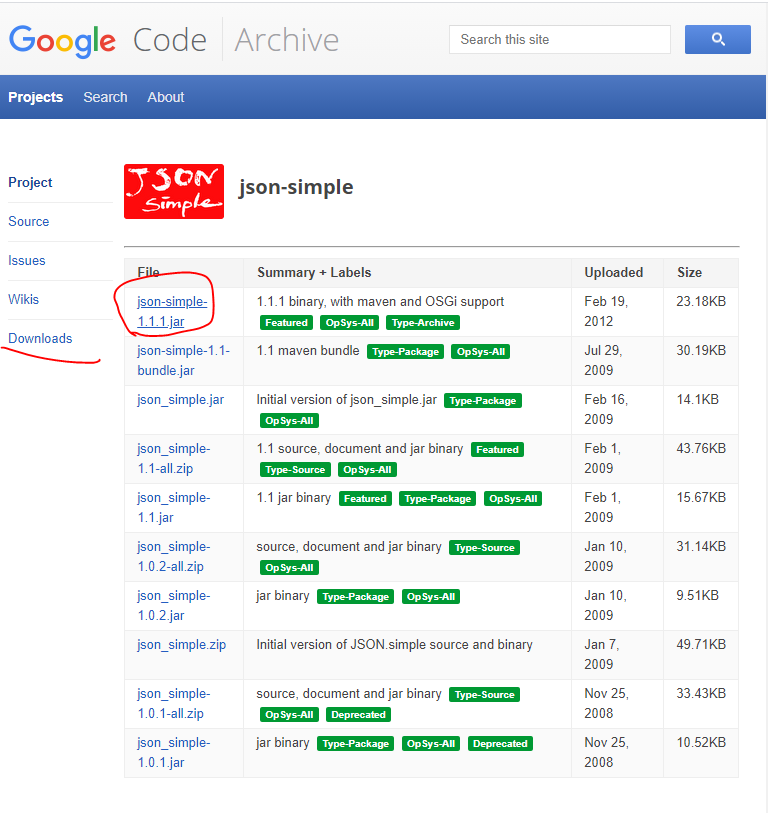The height and width of the screenshot is (813, 768).
Task: Click Deprecated label in 1.0.1.jar row
Action: 500,744
